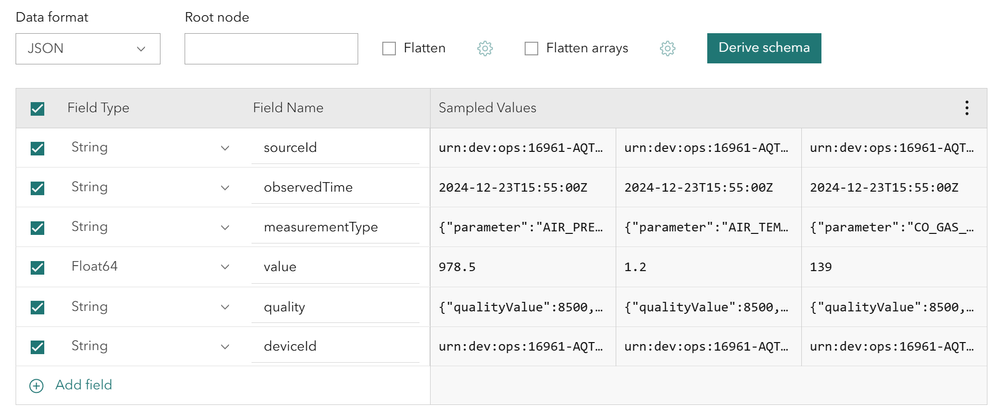Screen dimensions: 998x416
Task: Edit the observedTime field name
Action: (x=335, y=187)
